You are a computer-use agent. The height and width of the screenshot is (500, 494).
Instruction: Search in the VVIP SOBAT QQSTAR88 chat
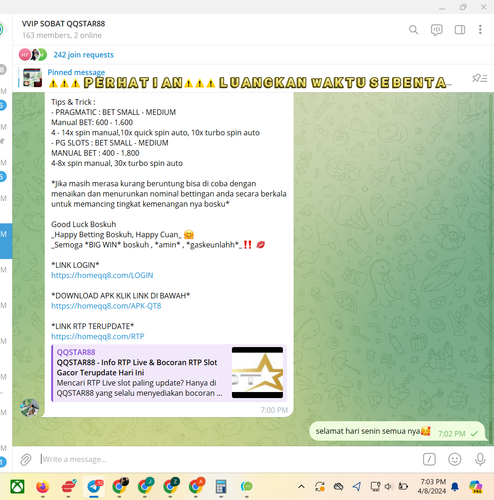tap(413, 30)
